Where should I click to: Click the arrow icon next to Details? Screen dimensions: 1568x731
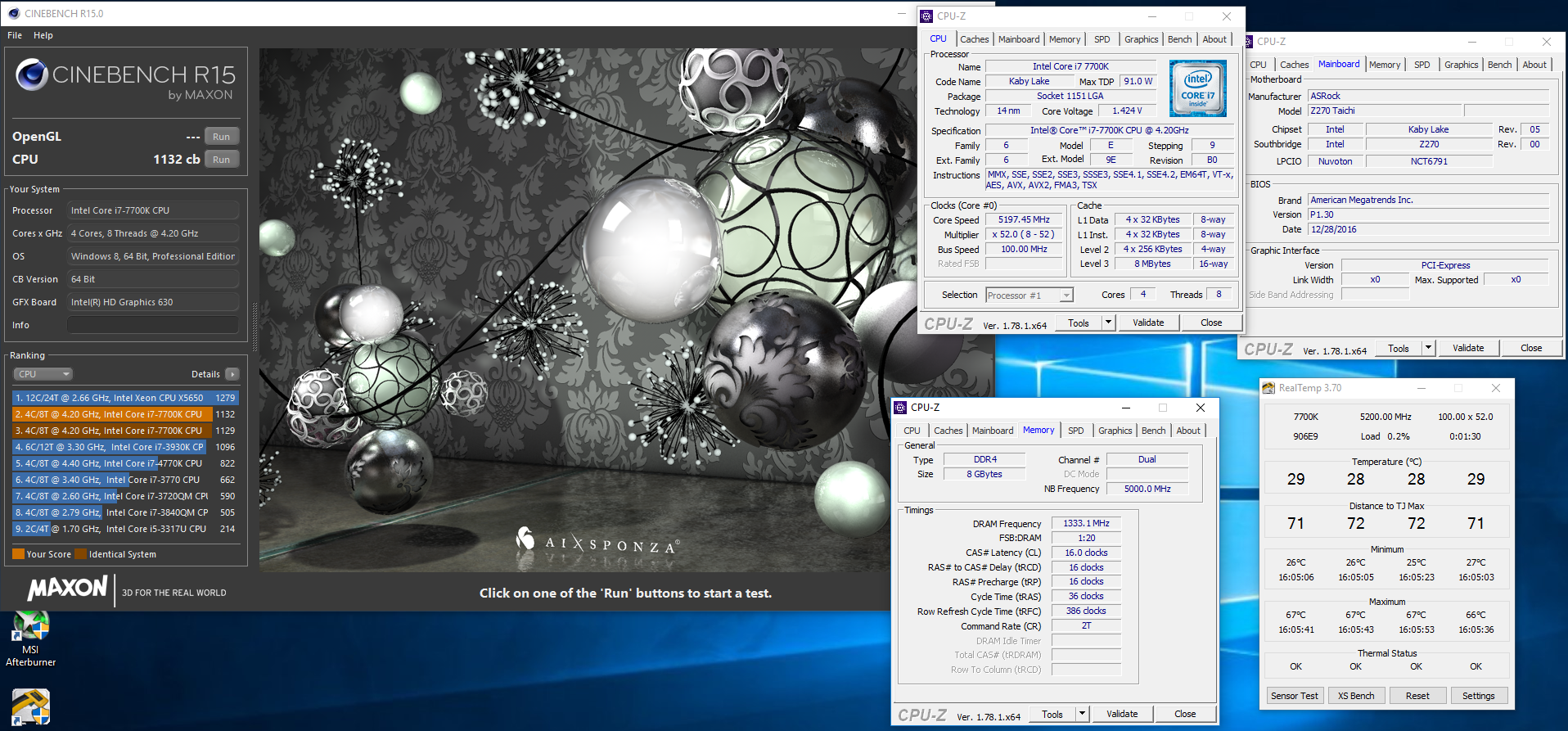(x=232, y=374)
